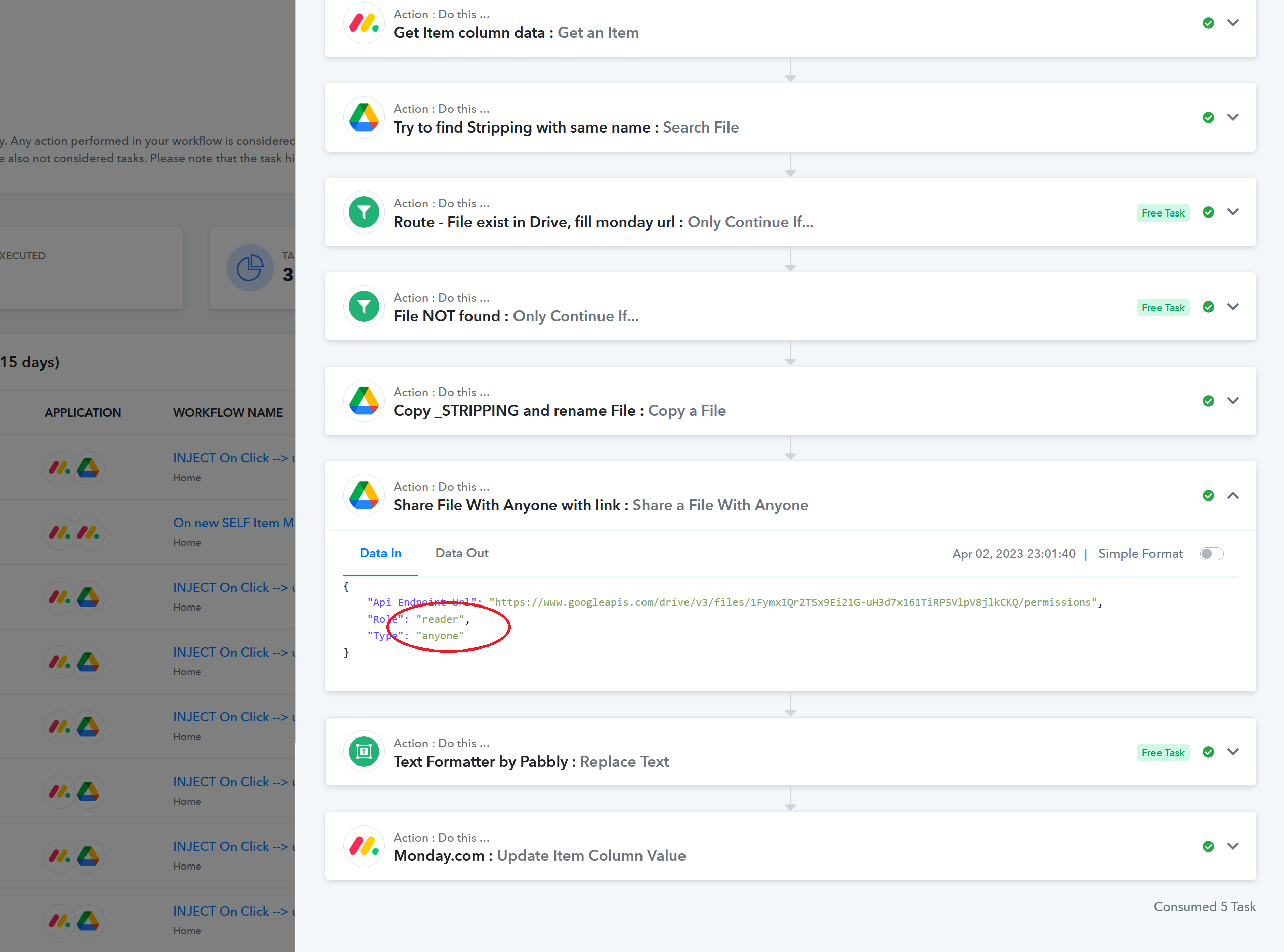The width and height of the screenshot is (1284, 952).
Task: Click the green success check on Text Formatter step
Action: tap(1209, 752)
